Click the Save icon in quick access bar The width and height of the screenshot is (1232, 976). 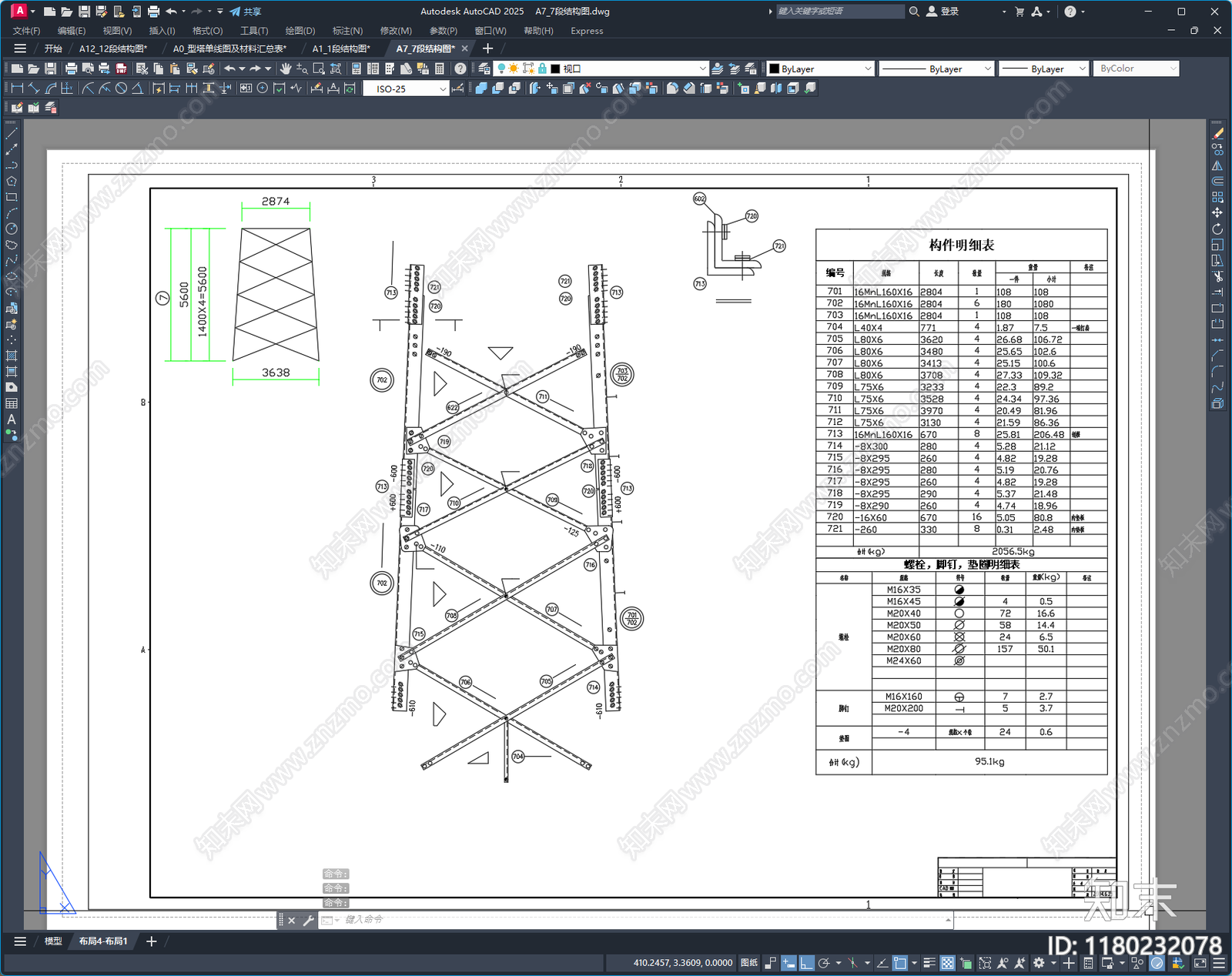(x=84, y=12)
